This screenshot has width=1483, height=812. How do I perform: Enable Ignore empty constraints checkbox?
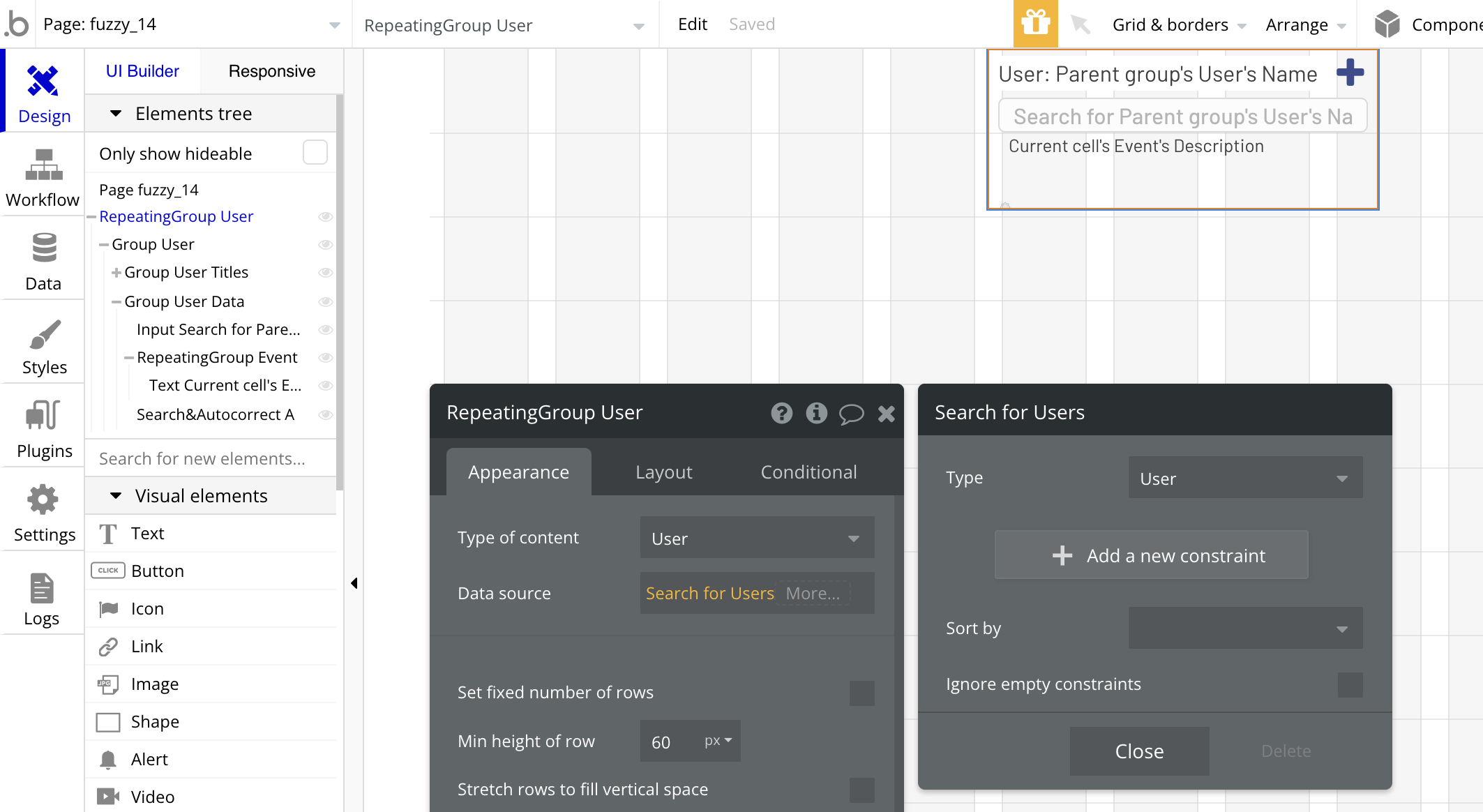click(1350, 684)
